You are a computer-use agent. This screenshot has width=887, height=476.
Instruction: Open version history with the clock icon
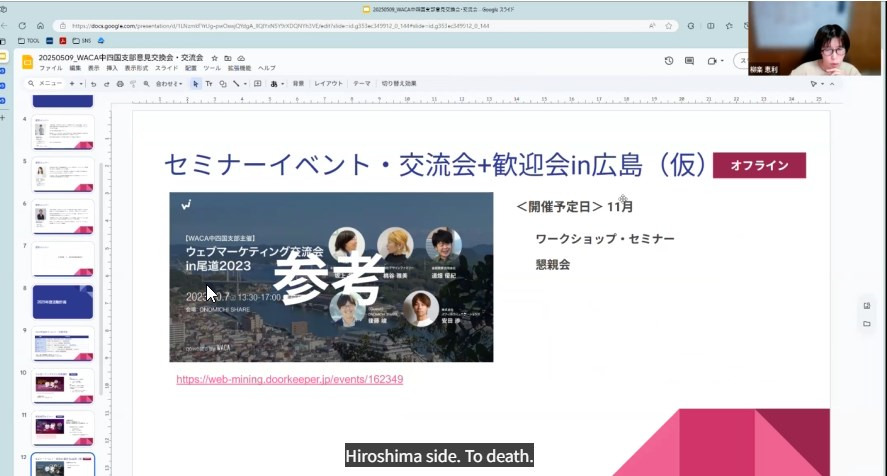coord(668,61)
